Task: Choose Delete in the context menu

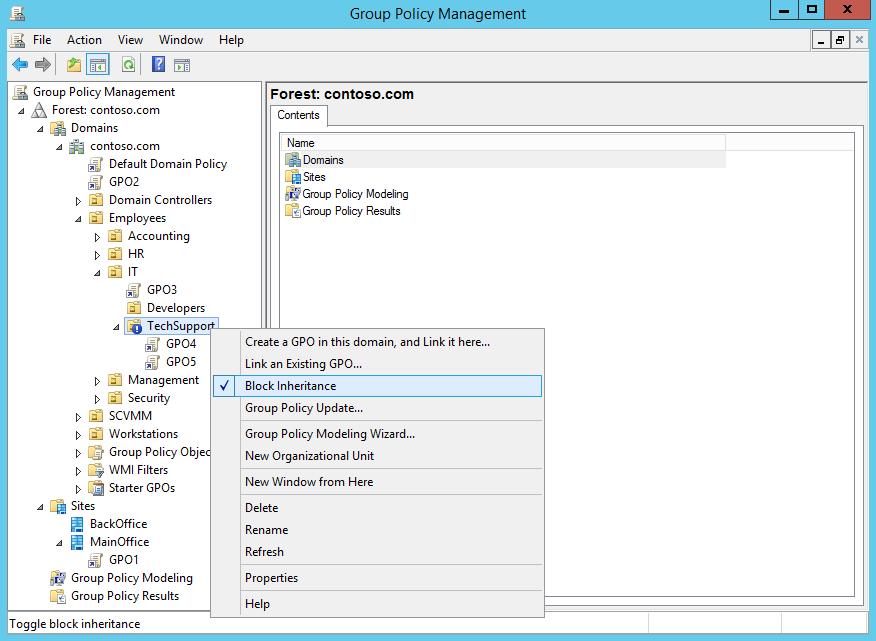Action: pyautogui.click(x=377, y=508)
